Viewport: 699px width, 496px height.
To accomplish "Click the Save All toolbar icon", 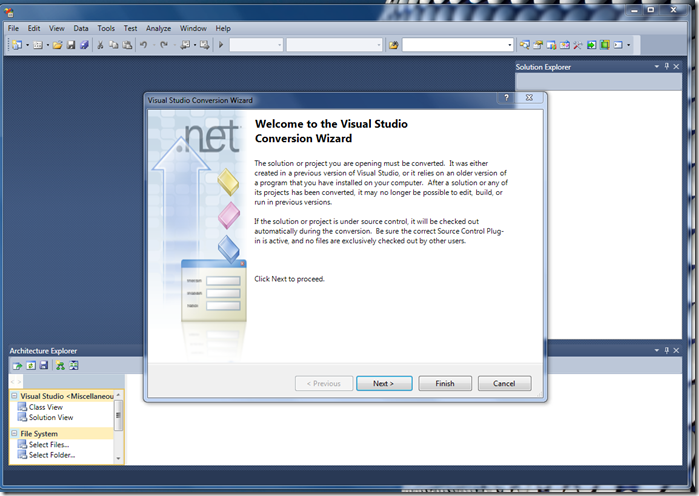I will click(x=84, y=45).
